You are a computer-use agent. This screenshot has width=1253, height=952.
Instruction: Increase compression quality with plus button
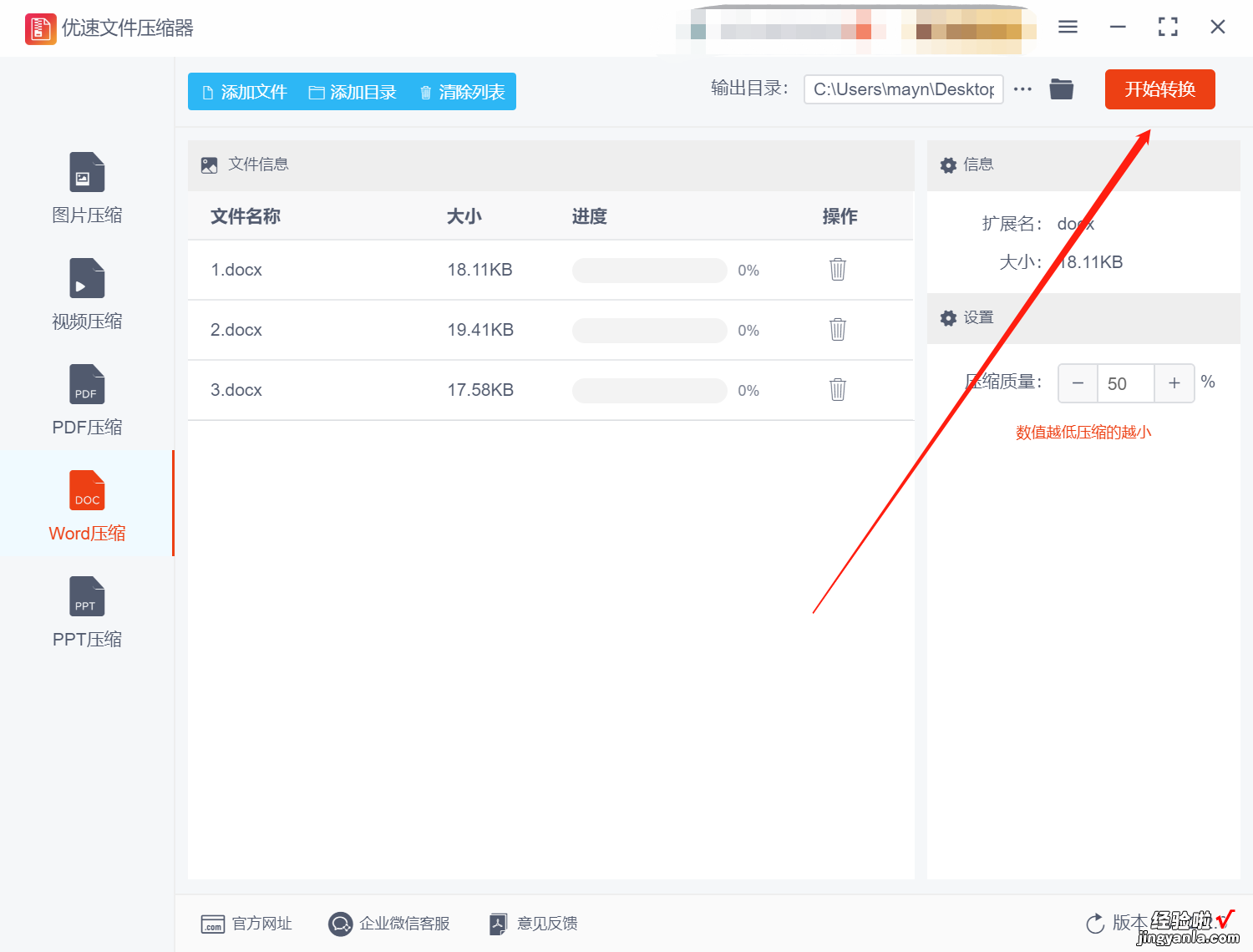(x=1174, y=383)
